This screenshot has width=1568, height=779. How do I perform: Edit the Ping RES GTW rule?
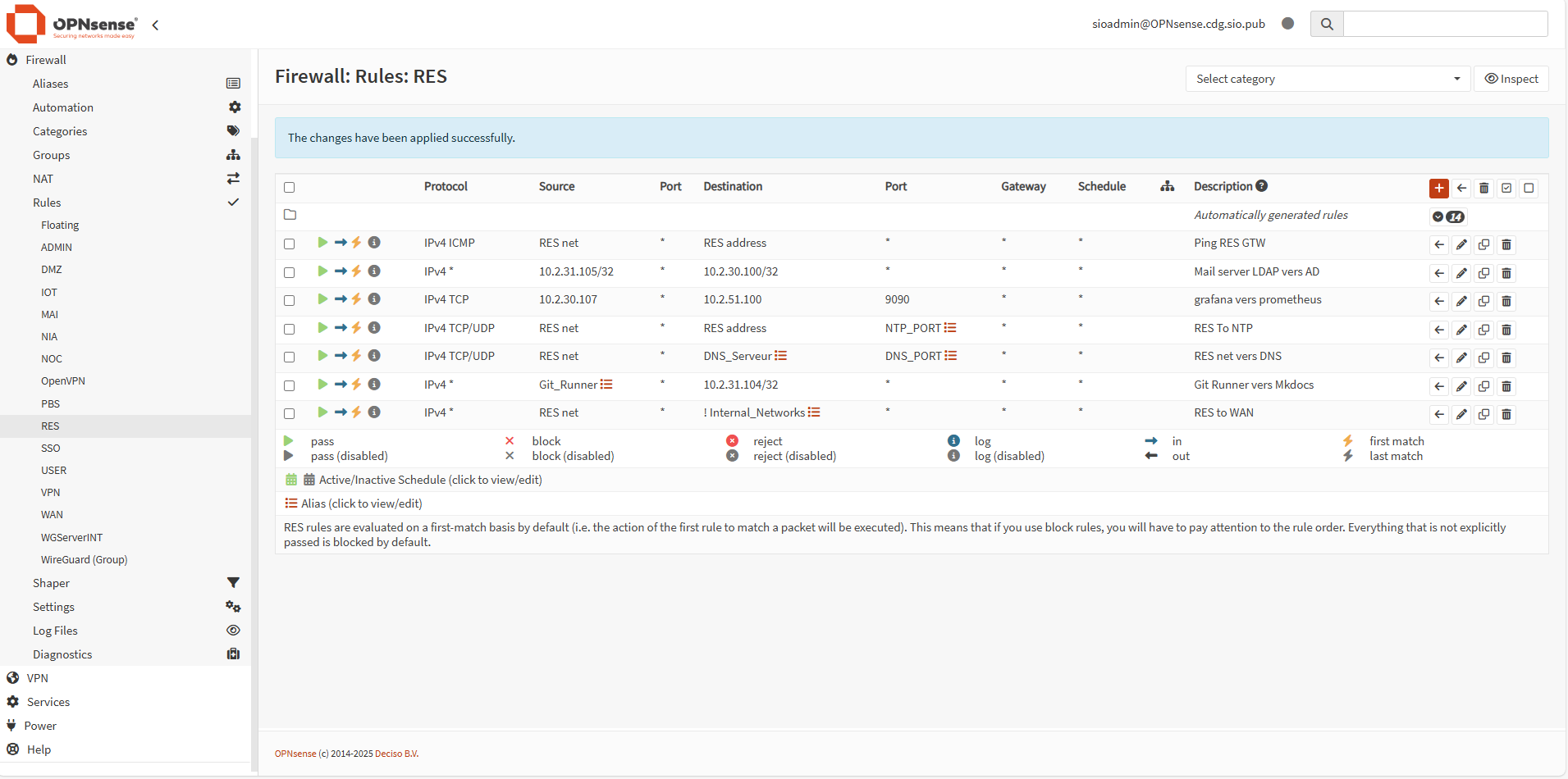click(x=1461, y=244)
